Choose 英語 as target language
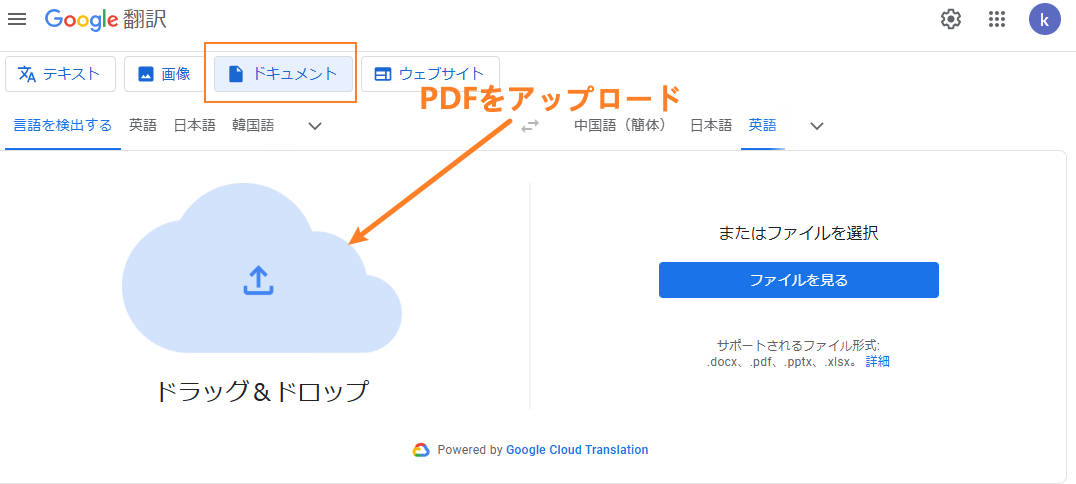 [x=762, y=126]
